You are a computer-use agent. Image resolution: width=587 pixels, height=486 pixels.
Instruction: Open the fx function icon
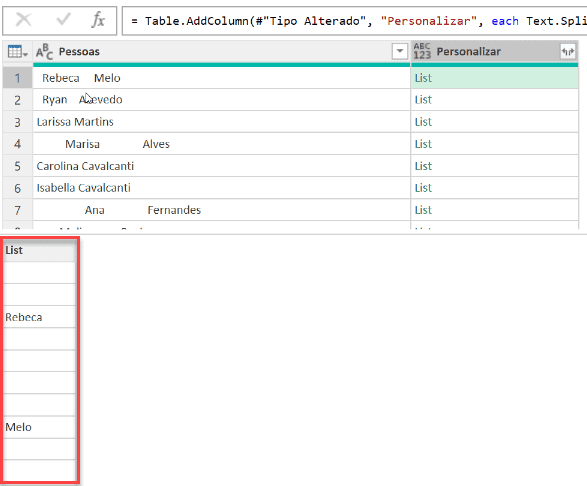pos(98,20)
